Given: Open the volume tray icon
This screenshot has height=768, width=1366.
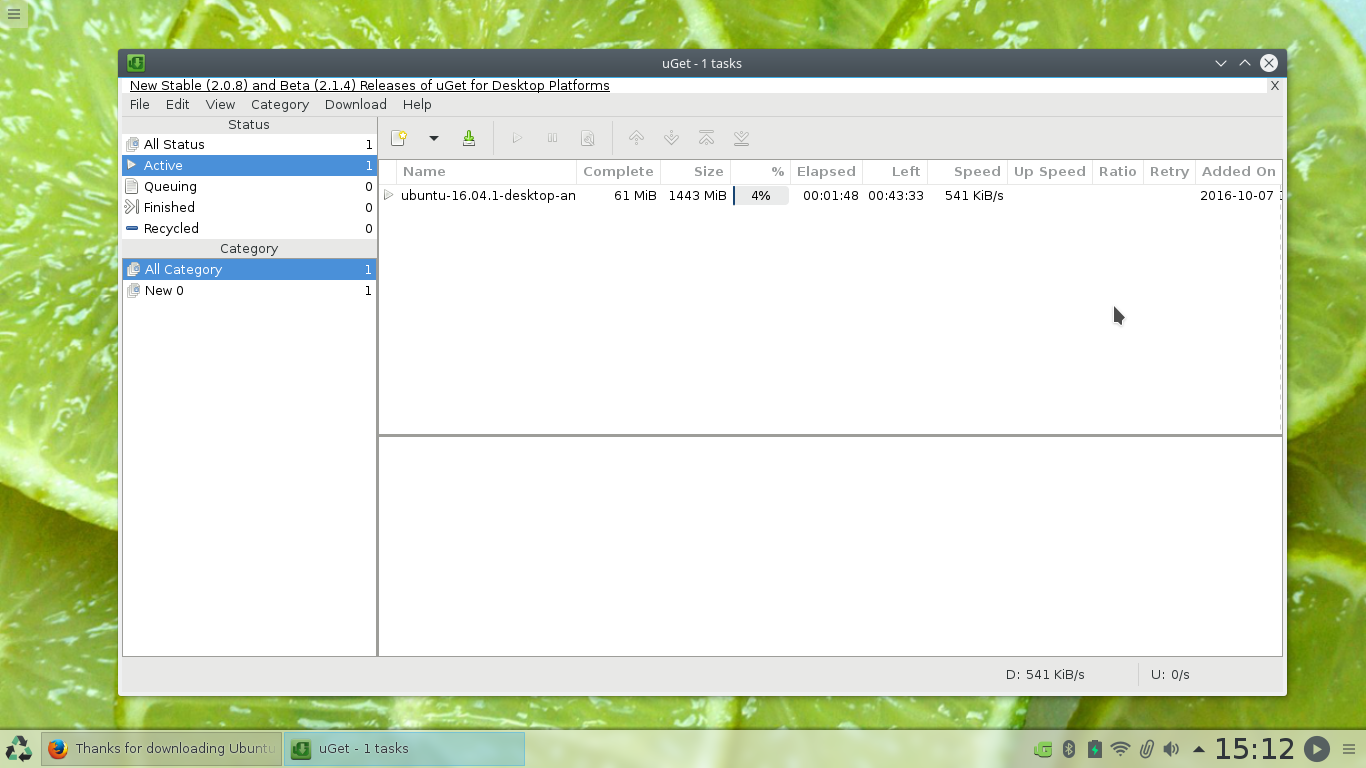Looking at the screenshot, I should tap(1171, 749).
